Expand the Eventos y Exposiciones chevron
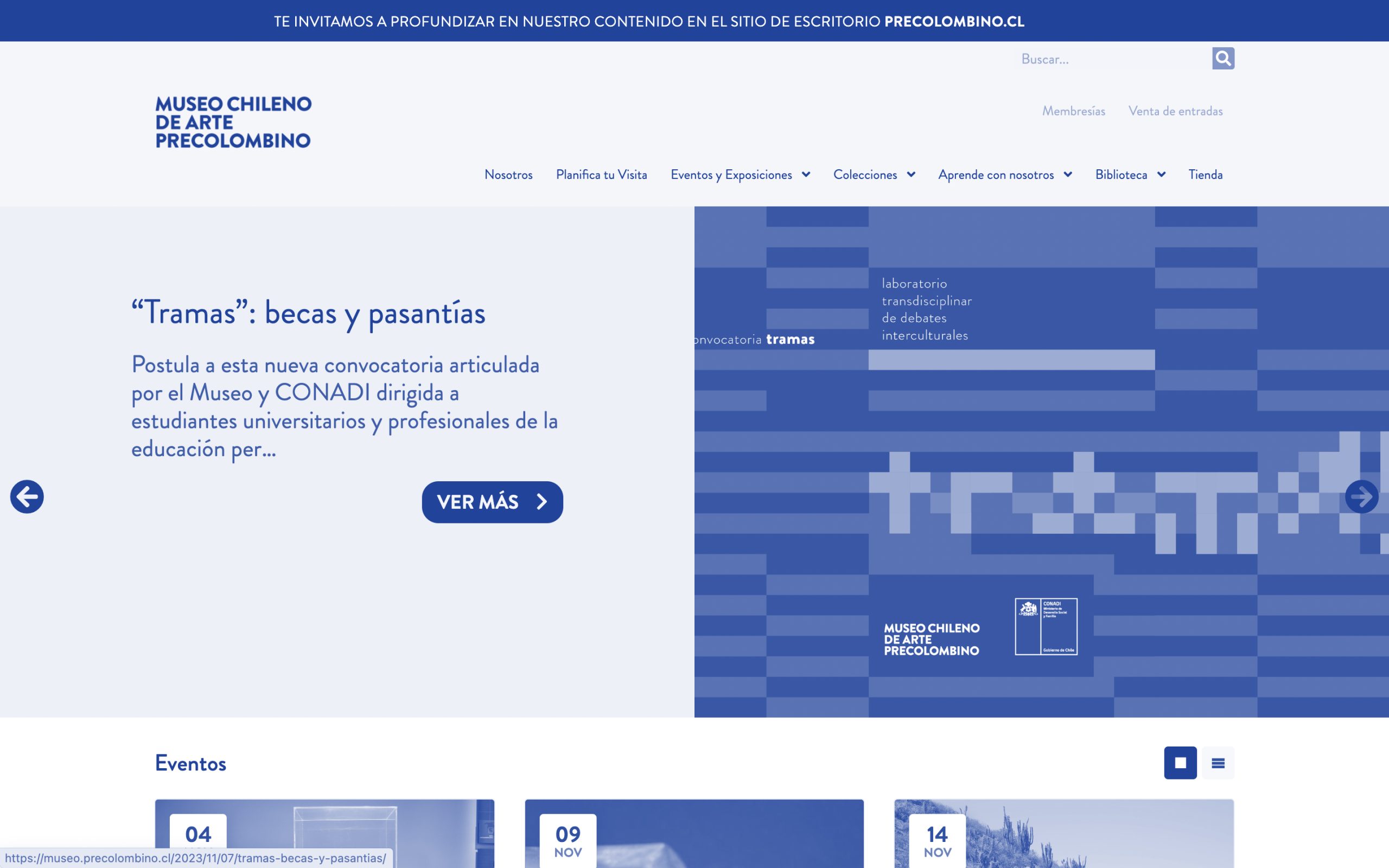 (806, 175)
